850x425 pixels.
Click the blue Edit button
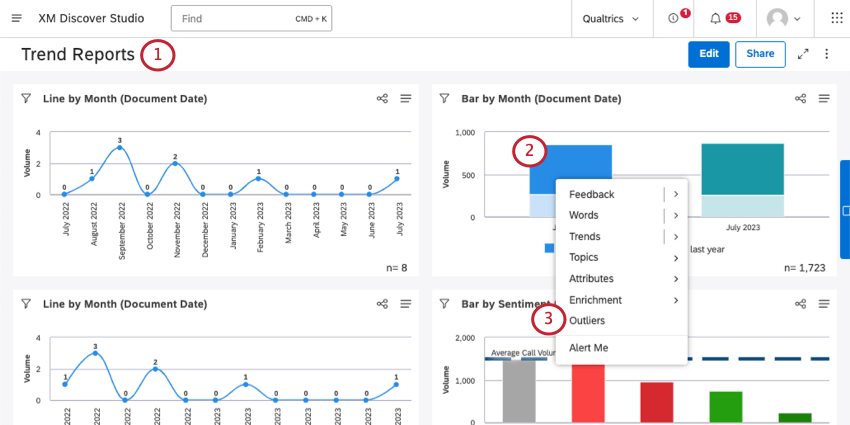coord(708,54)
